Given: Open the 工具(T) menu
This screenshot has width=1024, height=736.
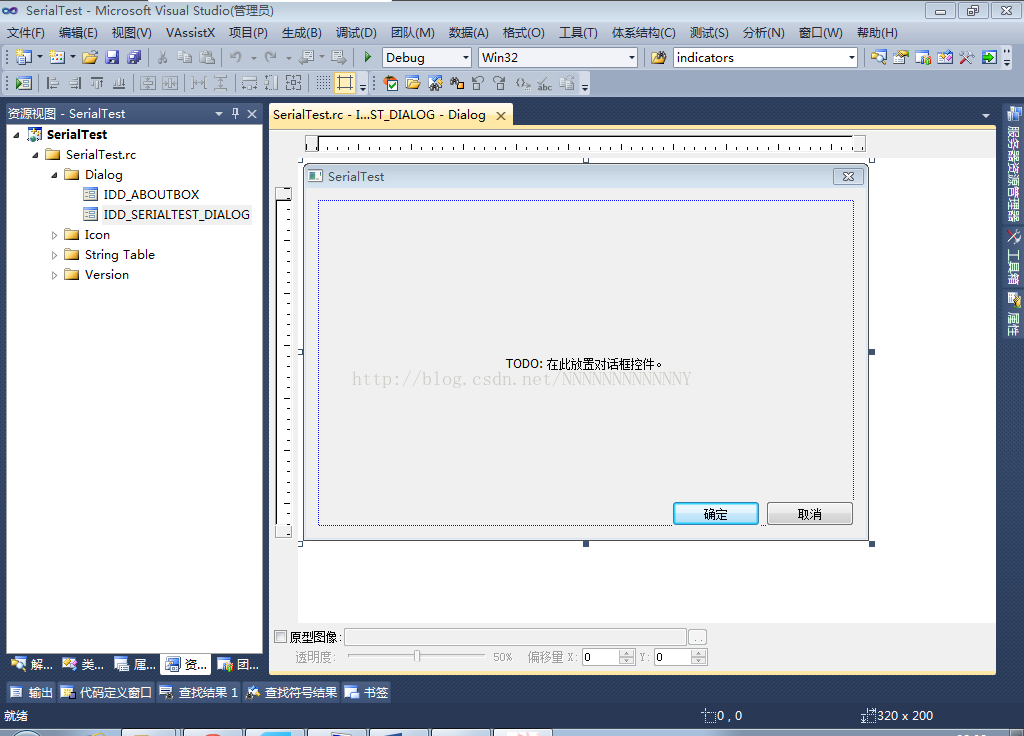Looking at the screenshot, I should [x=578, y=33].
